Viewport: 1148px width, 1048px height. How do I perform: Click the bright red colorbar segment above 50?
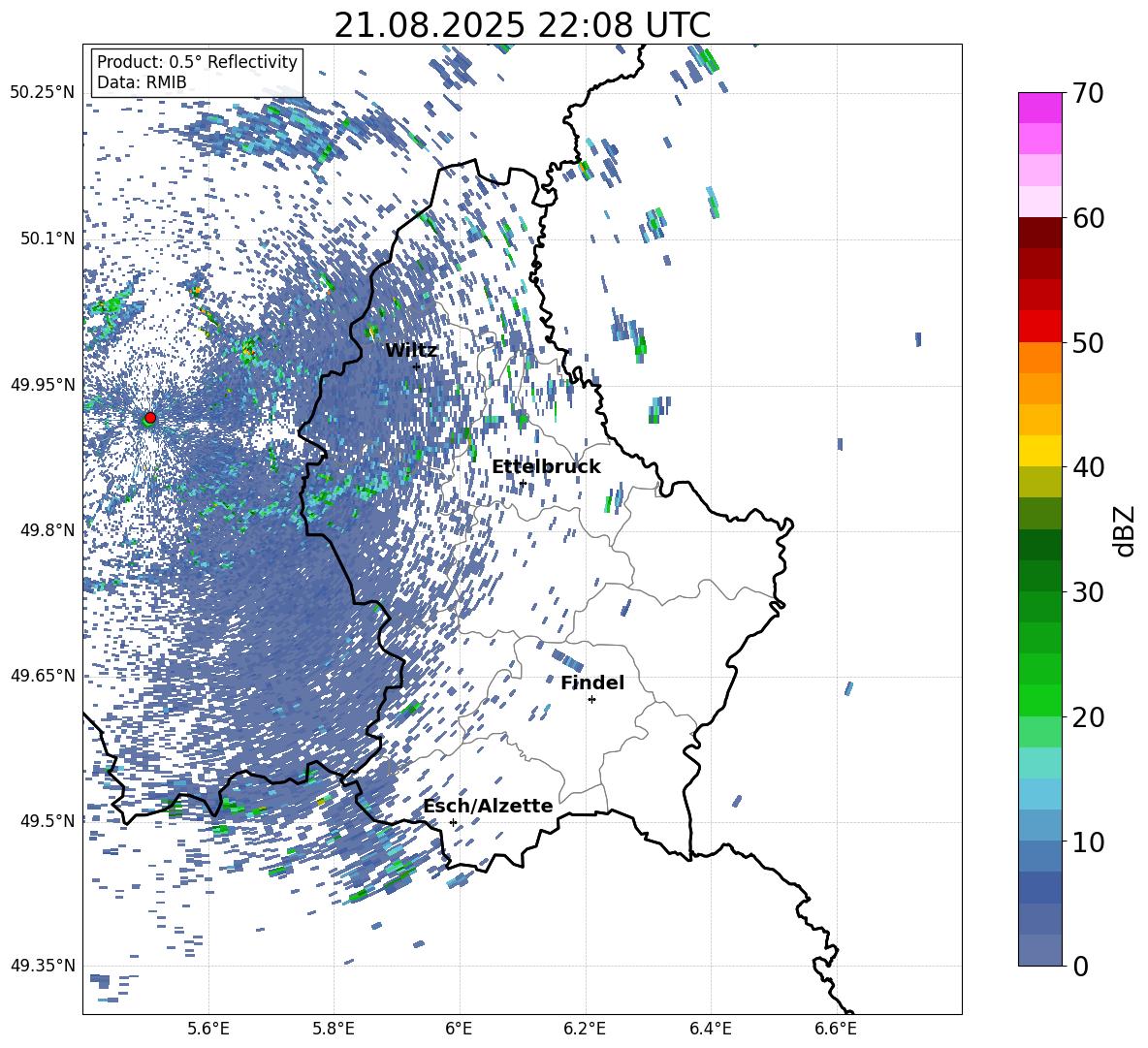(1039, 327)
